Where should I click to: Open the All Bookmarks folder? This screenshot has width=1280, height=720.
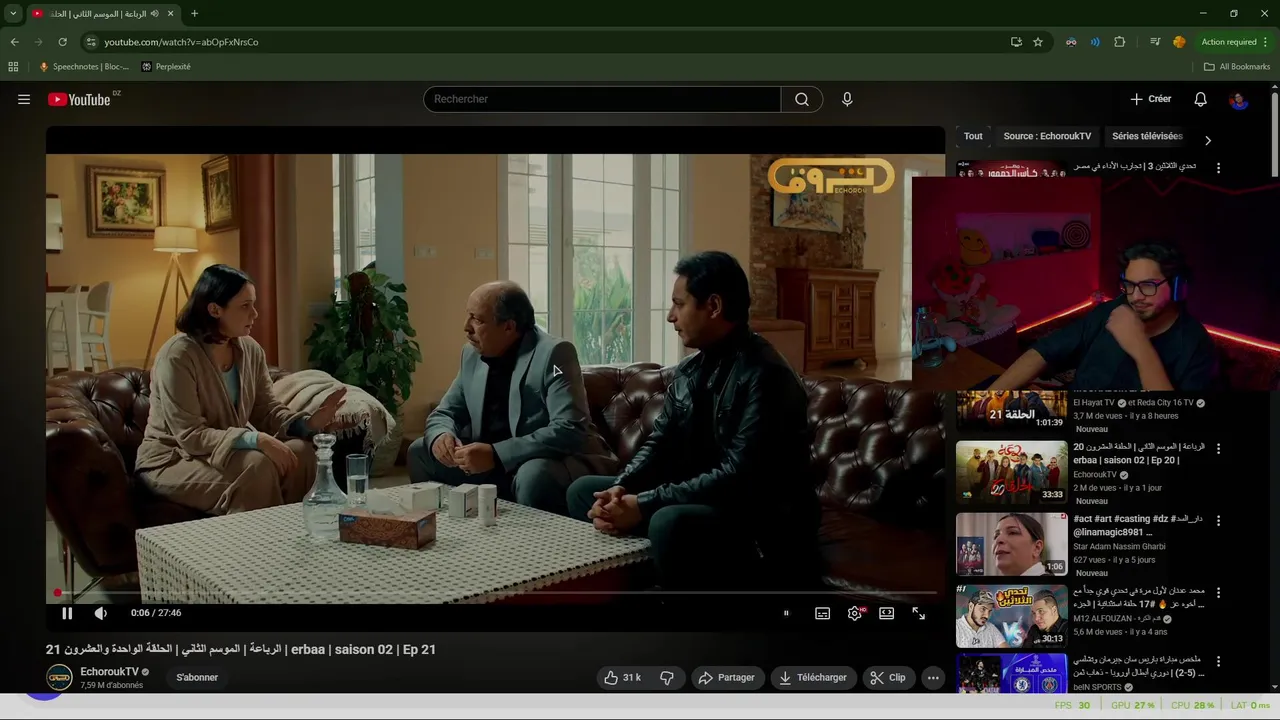[1237, 67]
